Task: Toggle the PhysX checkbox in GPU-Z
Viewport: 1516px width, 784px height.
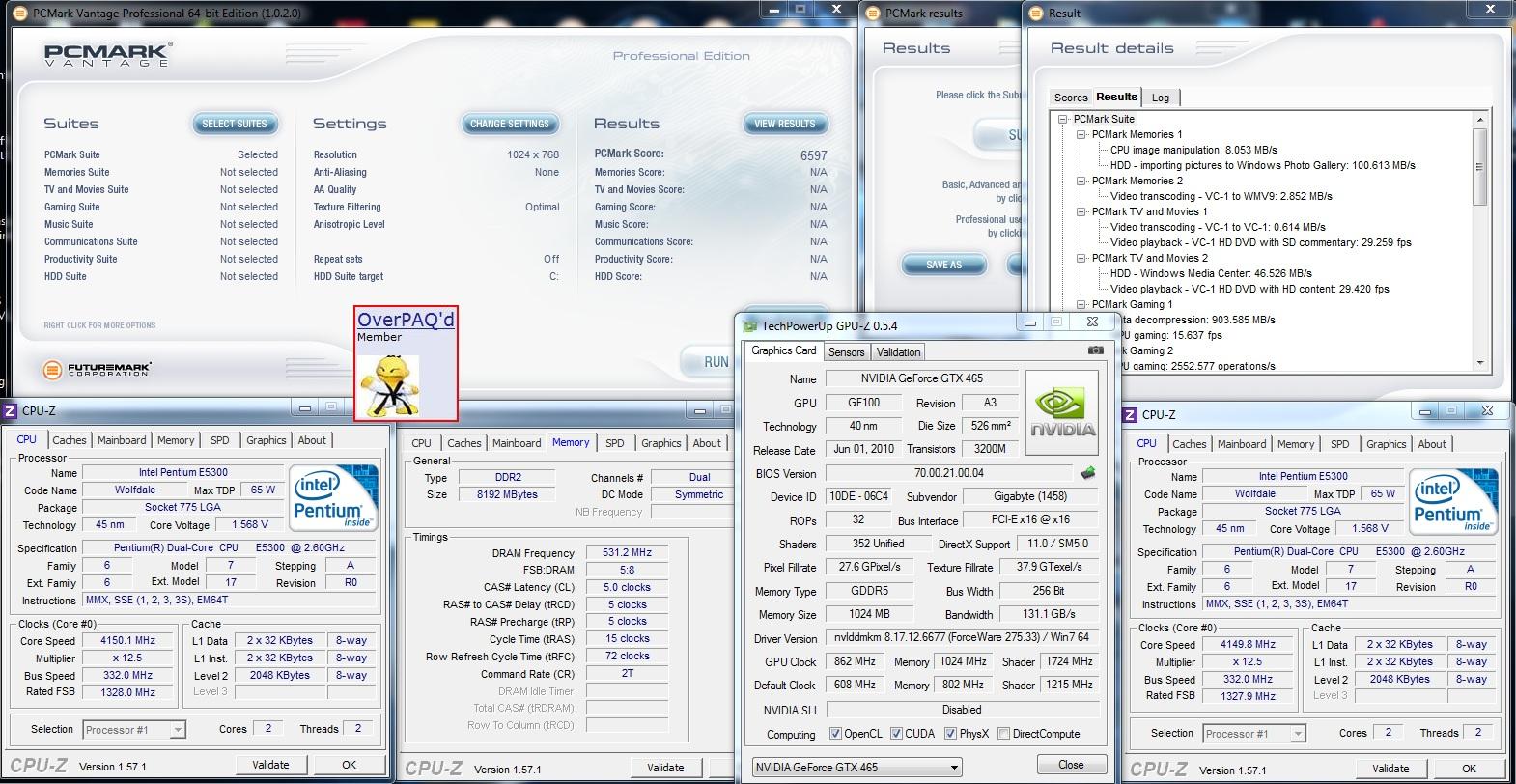Action: tap(950, 734)
